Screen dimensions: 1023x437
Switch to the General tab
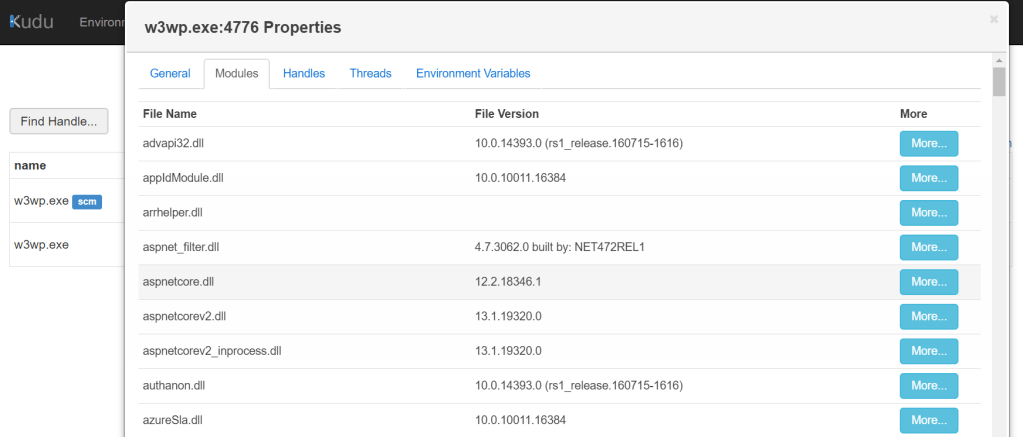point(170,74)
